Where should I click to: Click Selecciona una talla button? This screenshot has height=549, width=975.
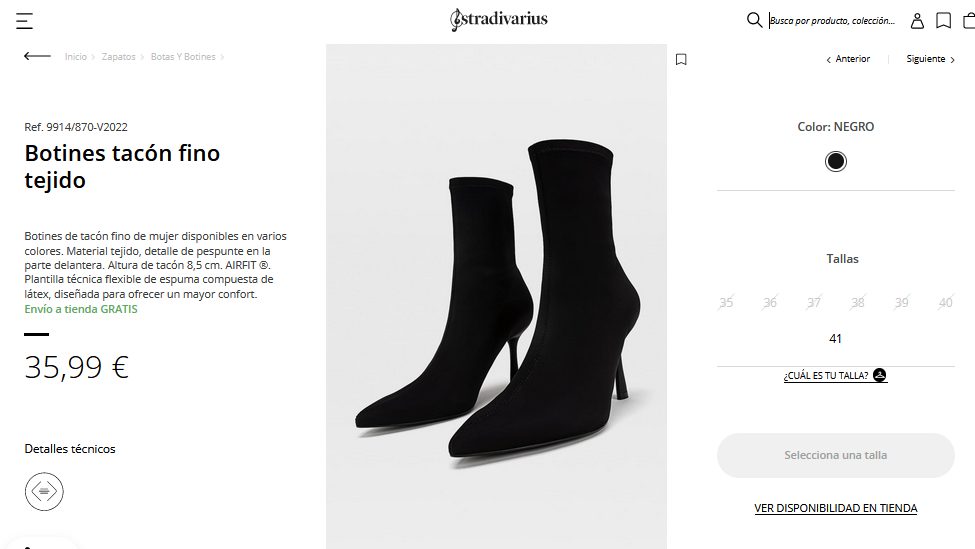tap(836, 455)
